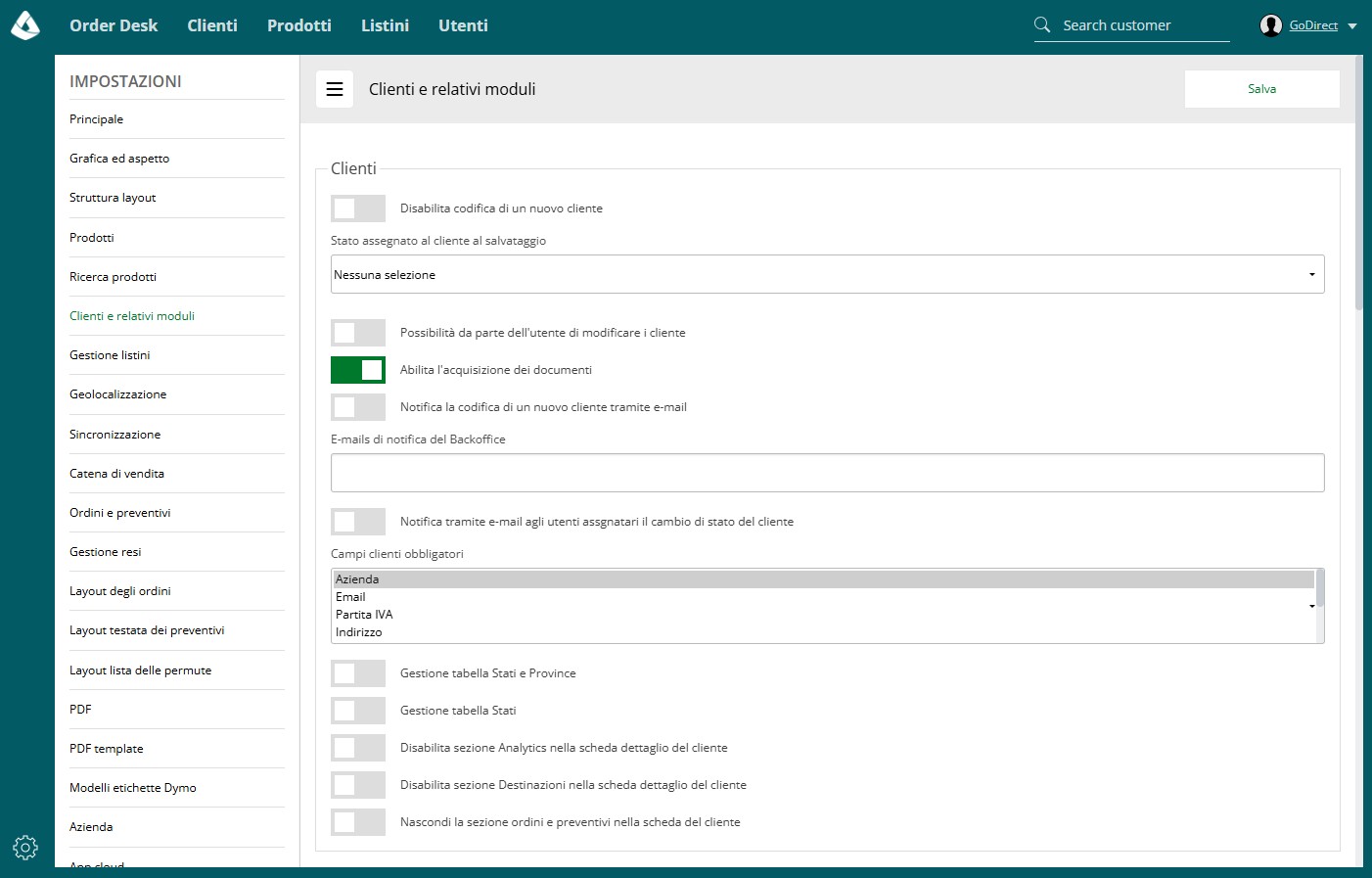Expand the GoDirect user menu arrow
Image resolution: width=1372 pixels, height=878 pixels.
point(1352,26)
